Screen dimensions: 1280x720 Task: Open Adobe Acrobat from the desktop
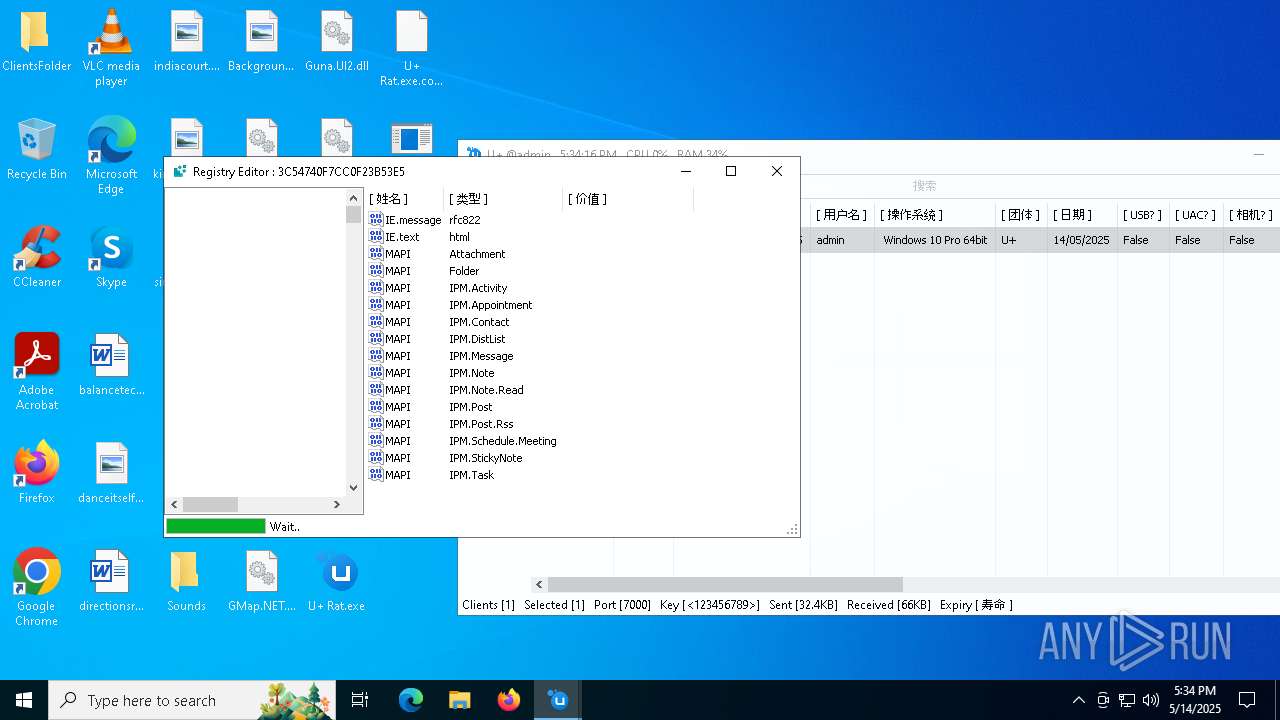point(36,372)
